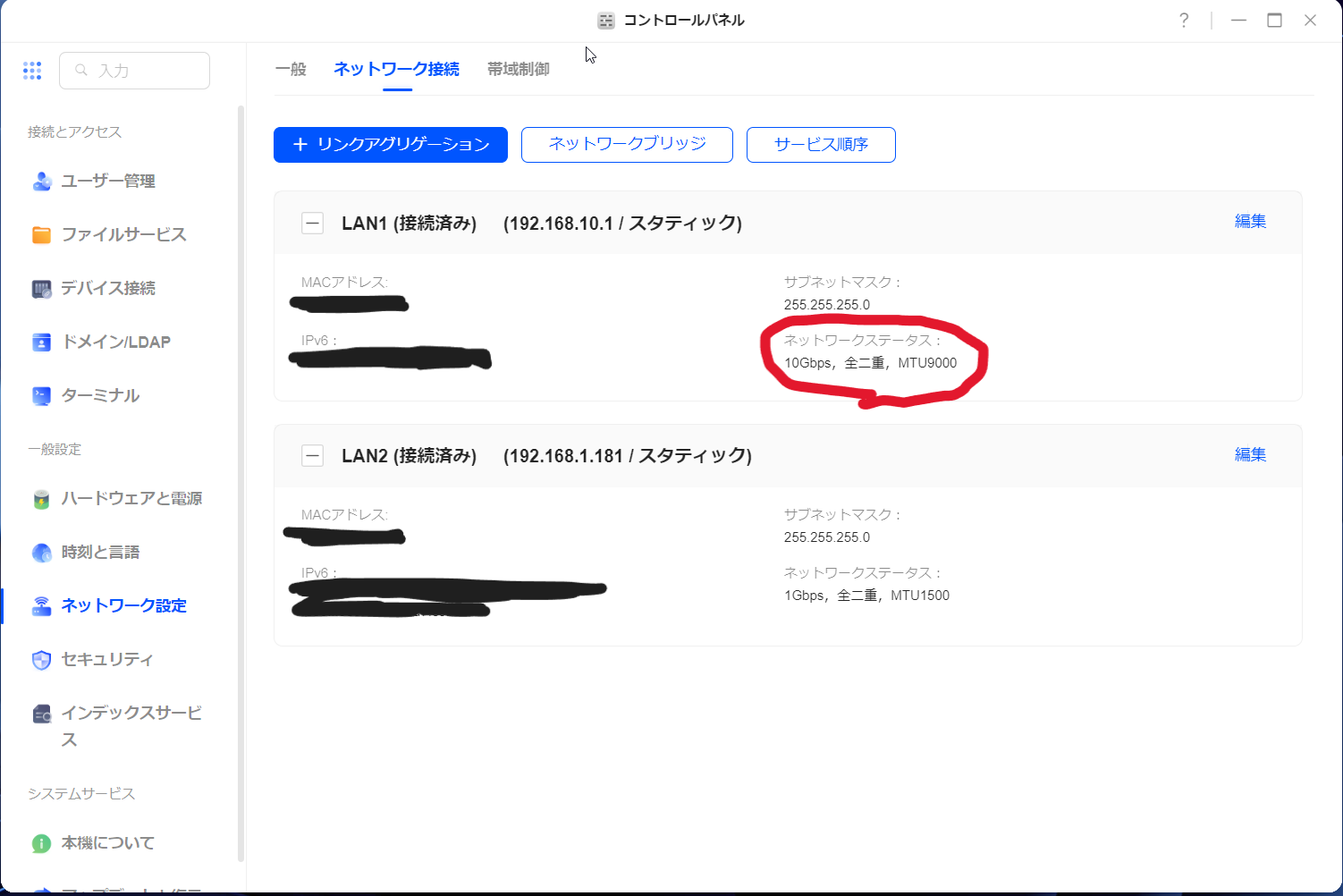Switch to the Bandwidth Control (帯域制御) tab
1343x896 pixels.
518,69
